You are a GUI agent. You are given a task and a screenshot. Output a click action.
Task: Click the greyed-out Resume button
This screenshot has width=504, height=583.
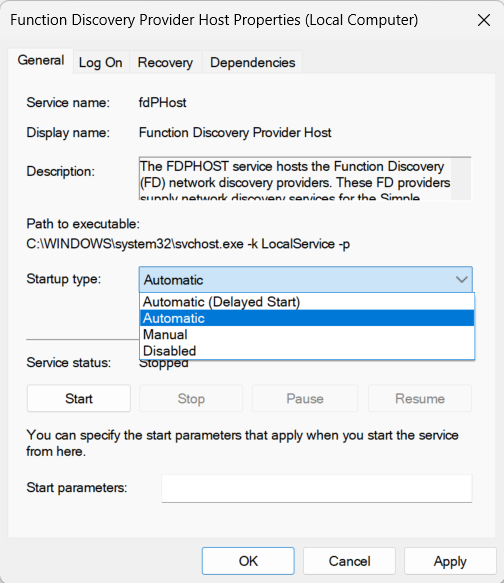tap(420, 399)
